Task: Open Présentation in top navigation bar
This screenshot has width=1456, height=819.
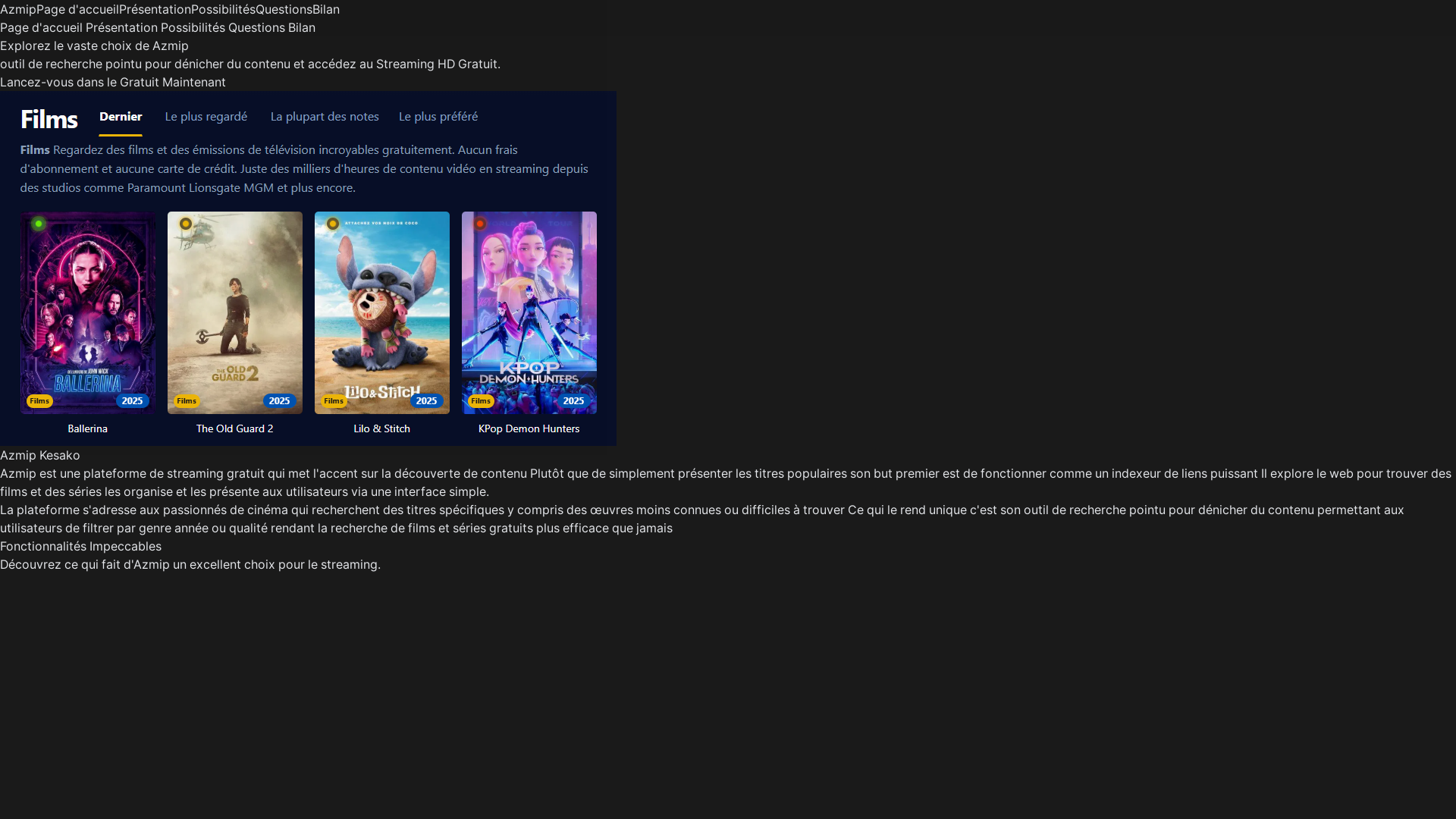Action: tap(155, 9)
